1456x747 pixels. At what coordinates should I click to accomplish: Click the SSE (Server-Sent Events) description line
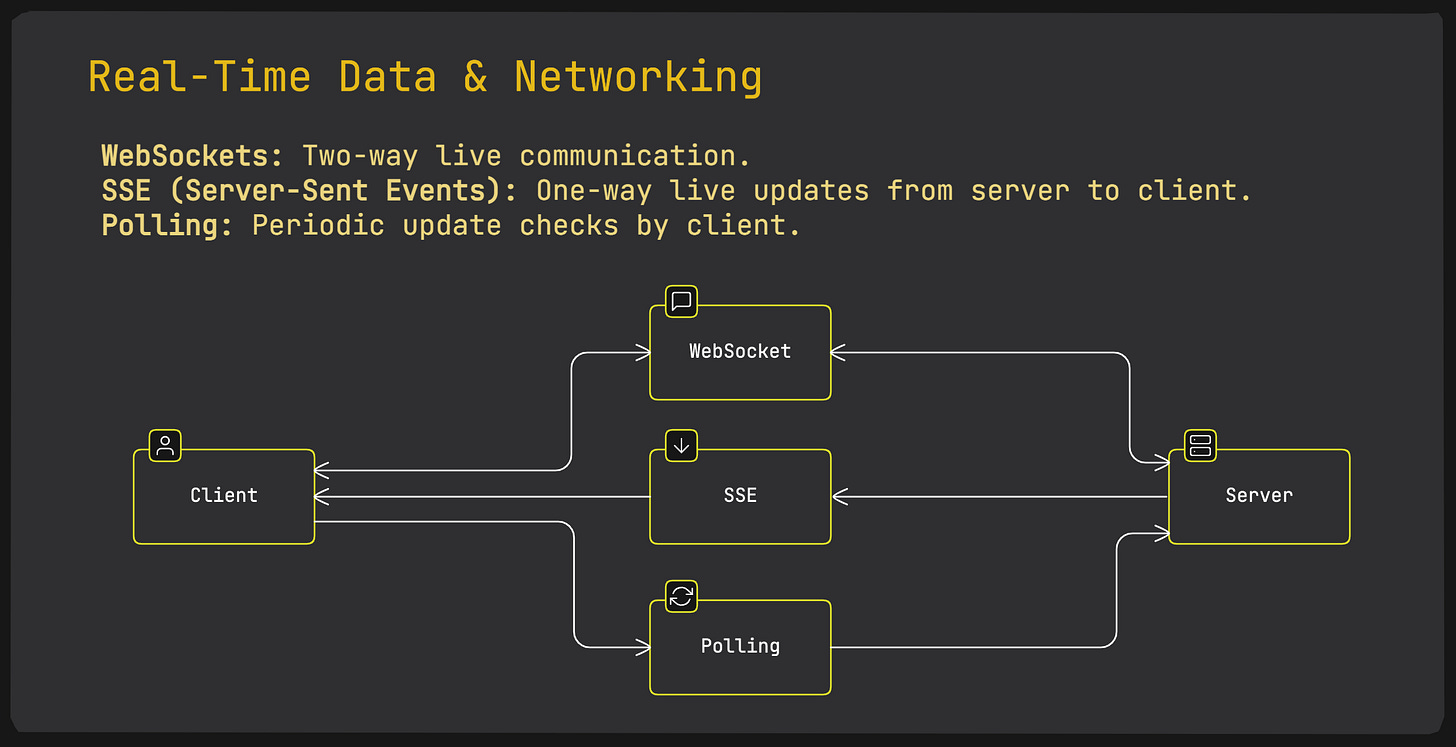click(x=675, y=190)
